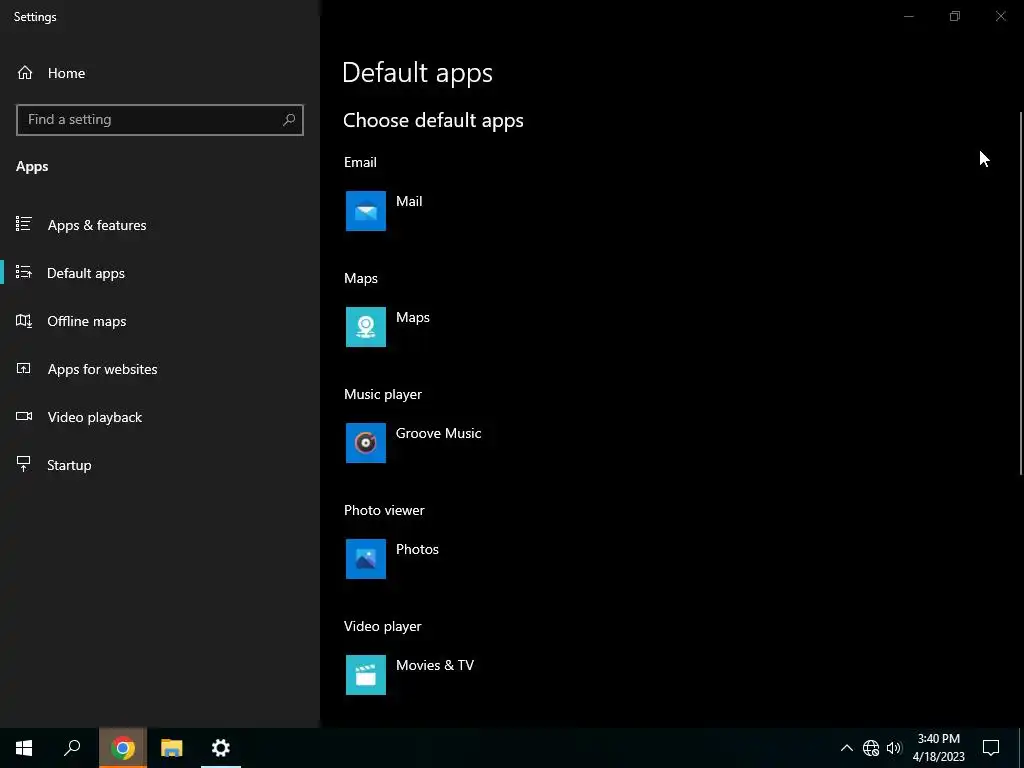The image size is (1024, 768).
Task: Click the Groove Music app icon
Action: (x=366, y=443)
